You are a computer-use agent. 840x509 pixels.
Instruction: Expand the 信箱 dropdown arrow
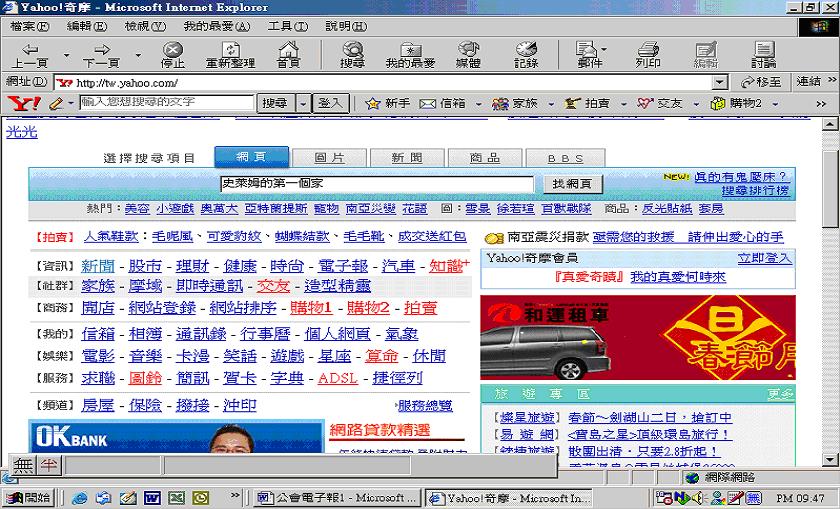pos(478,103)
